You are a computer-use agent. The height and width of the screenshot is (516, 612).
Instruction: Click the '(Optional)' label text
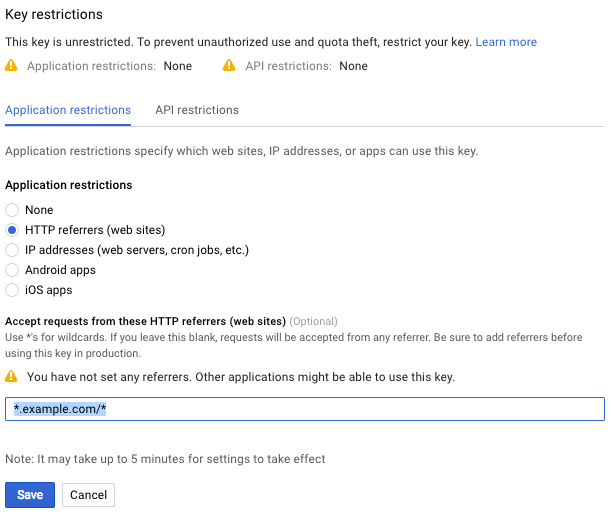point(313,321)
